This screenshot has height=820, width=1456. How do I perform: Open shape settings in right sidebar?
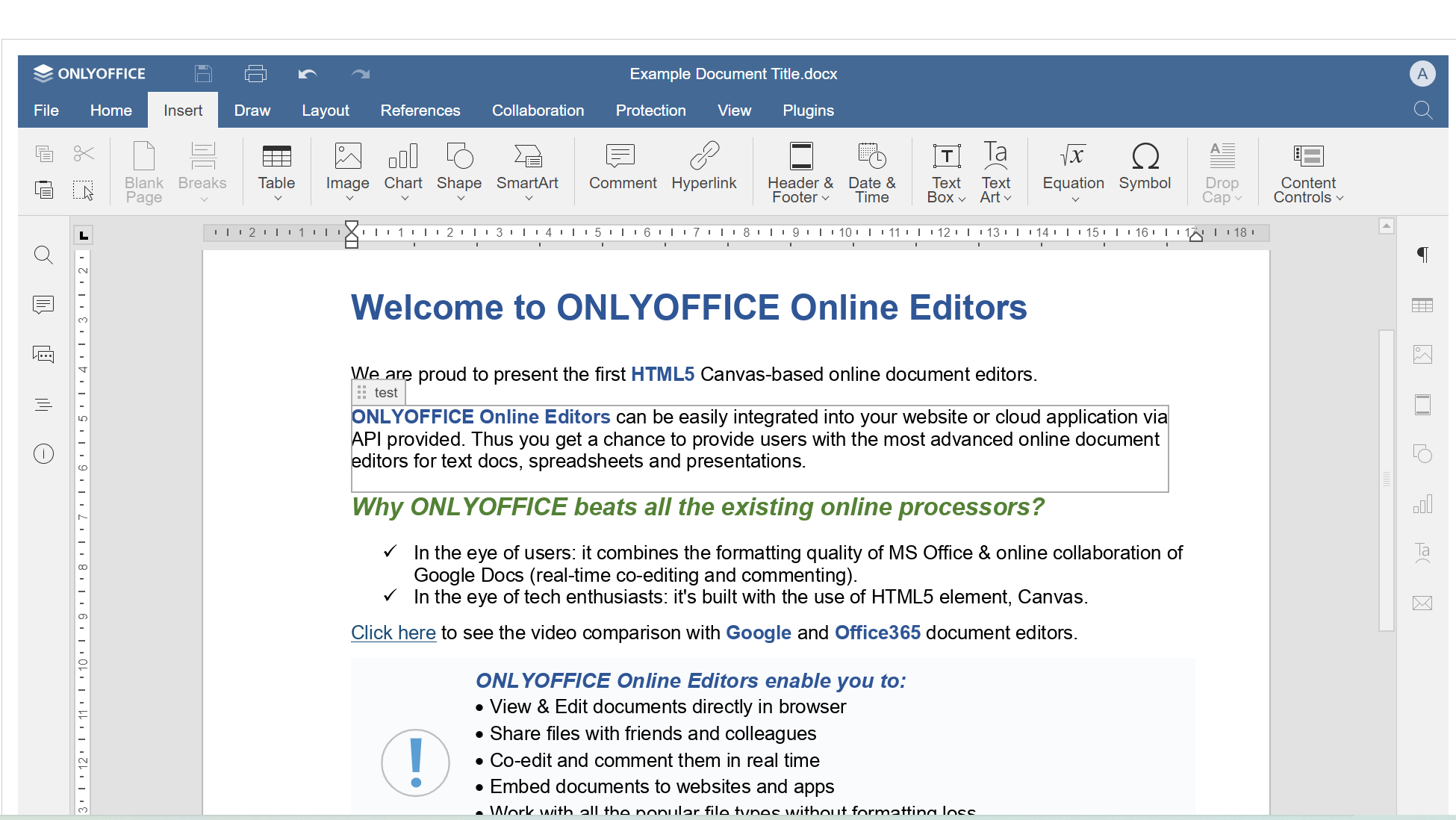click(x=1422, y=454)
